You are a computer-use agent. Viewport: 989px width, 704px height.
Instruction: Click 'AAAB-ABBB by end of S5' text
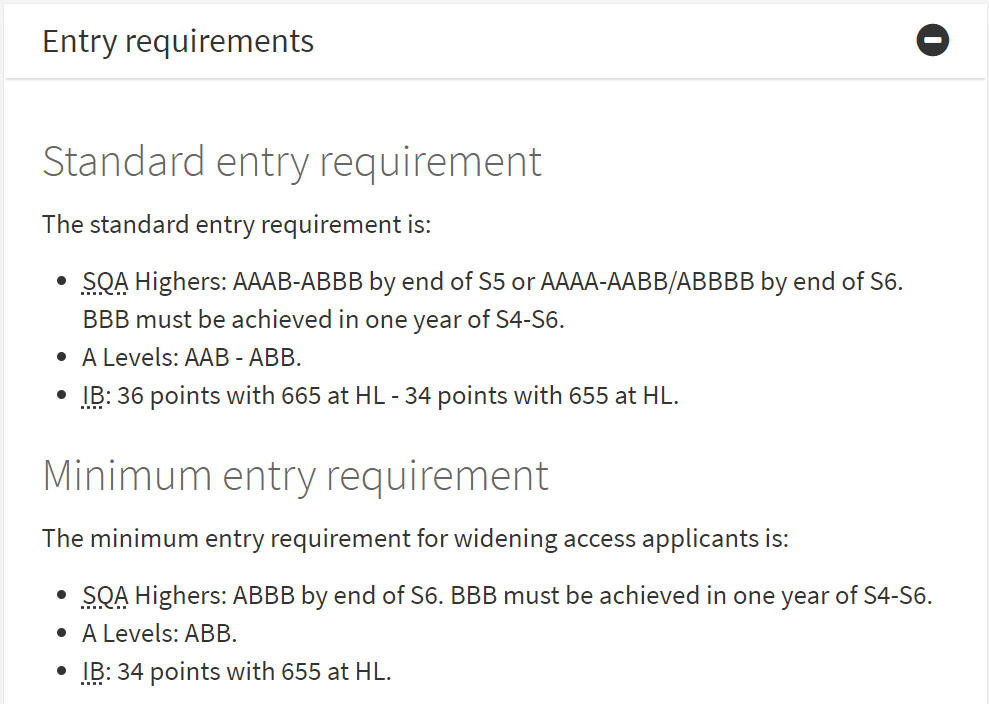pyautogui.click(x=369, y=281)
